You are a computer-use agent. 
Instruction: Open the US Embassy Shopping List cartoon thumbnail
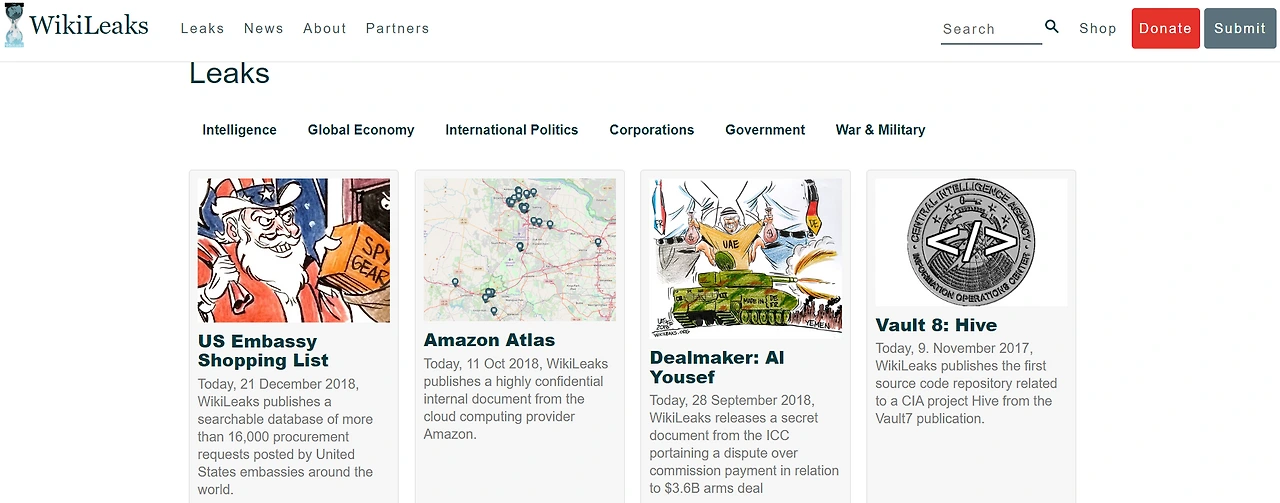(x=294, y=250)
